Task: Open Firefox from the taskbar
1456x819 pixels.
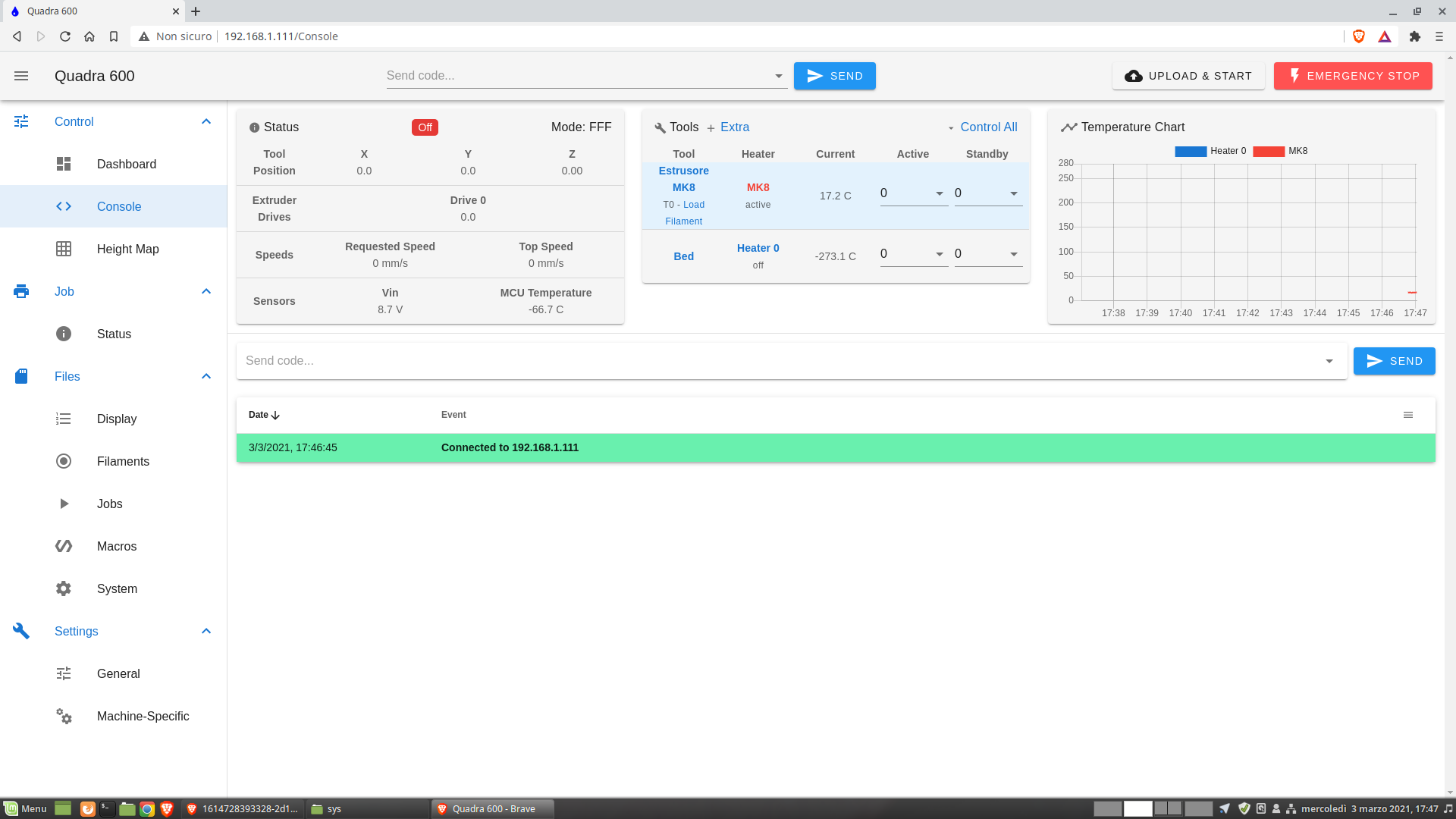Action: click(88, 809)
